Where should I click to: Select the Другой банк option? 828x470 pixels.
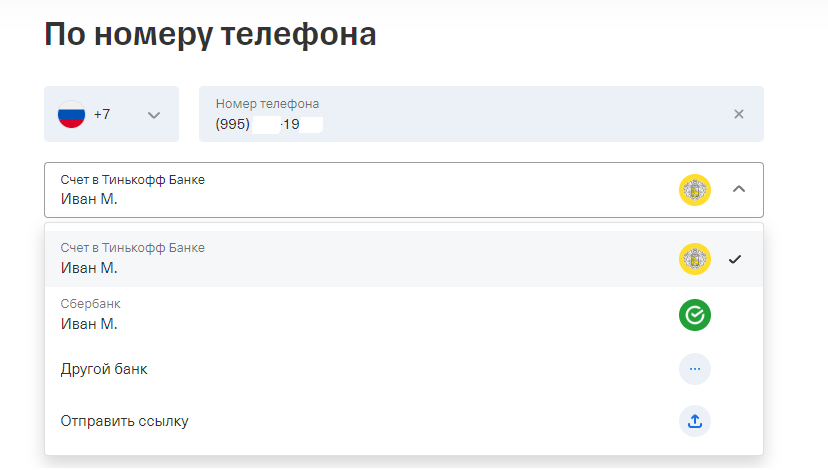(x=404, y=369)
